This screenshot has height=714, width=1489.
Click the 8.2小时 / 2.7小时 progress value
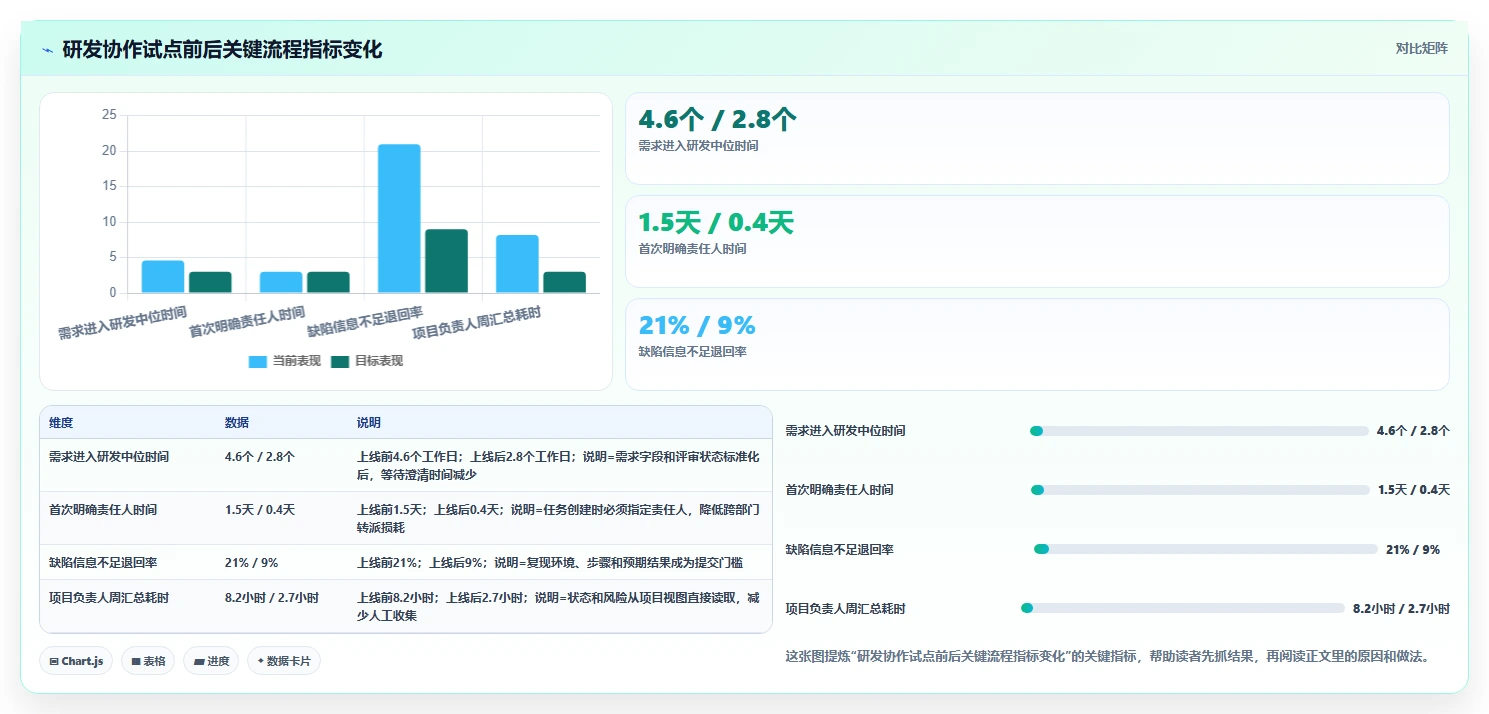coord(1401,608)
